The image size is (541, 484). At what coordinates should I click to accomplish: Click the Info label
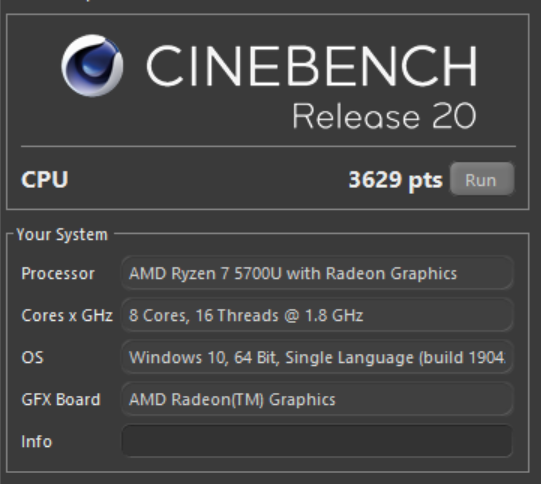(x=37, y=442)
